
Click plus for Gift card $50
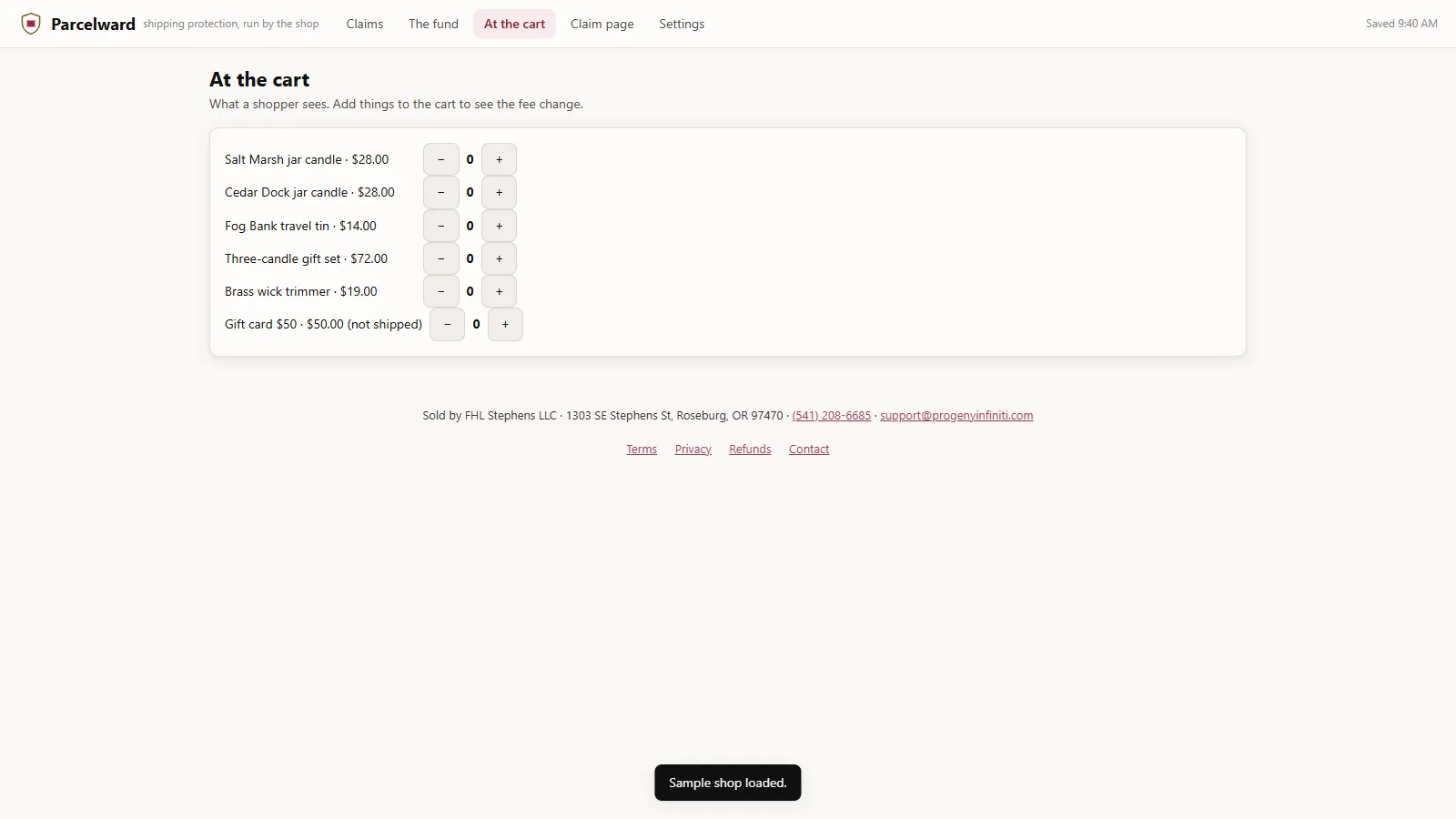(505, 324)
